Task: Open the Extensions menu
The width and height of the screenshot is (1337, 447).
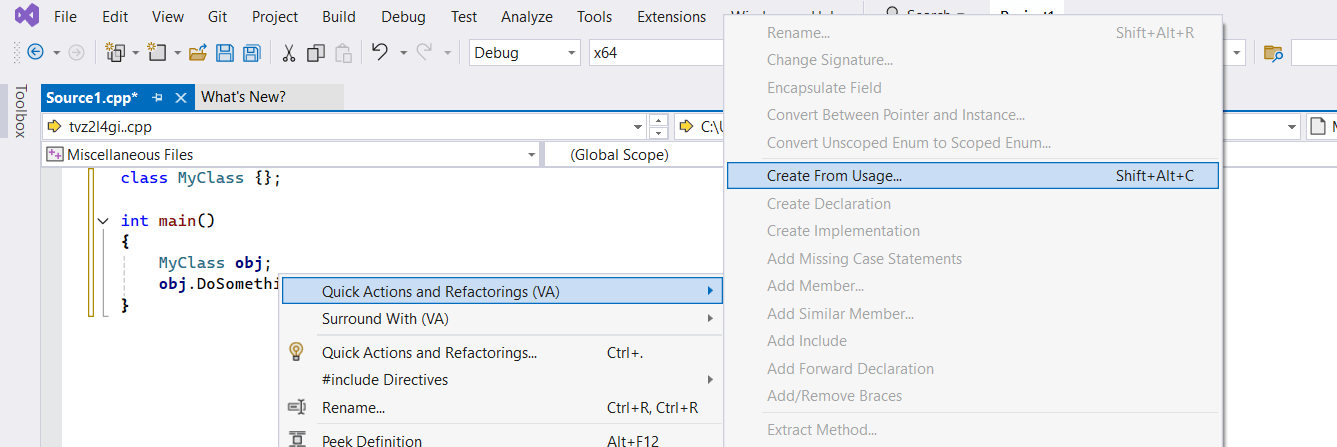Action: [671, 17]
